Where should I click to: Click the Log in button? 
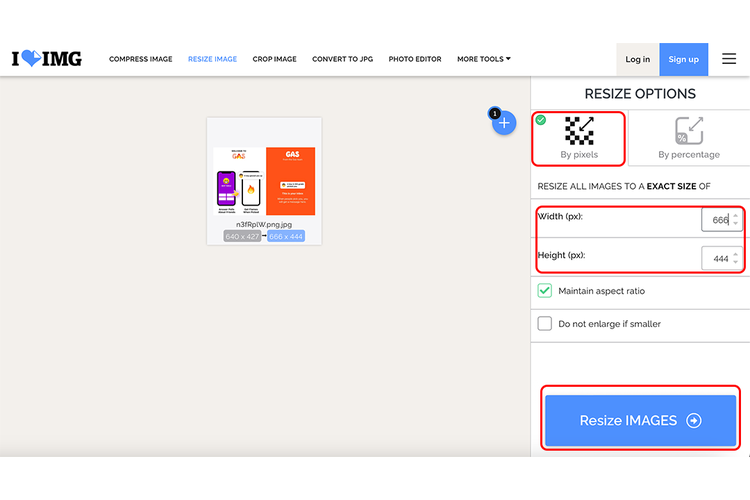pyautogui.click(x=637, y=59)
